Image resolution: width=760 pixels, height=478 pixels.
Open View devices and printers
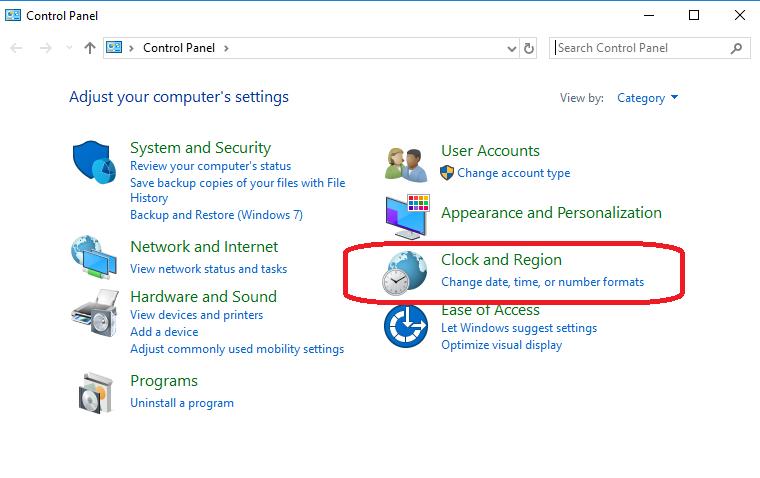(x=196, y=315)
